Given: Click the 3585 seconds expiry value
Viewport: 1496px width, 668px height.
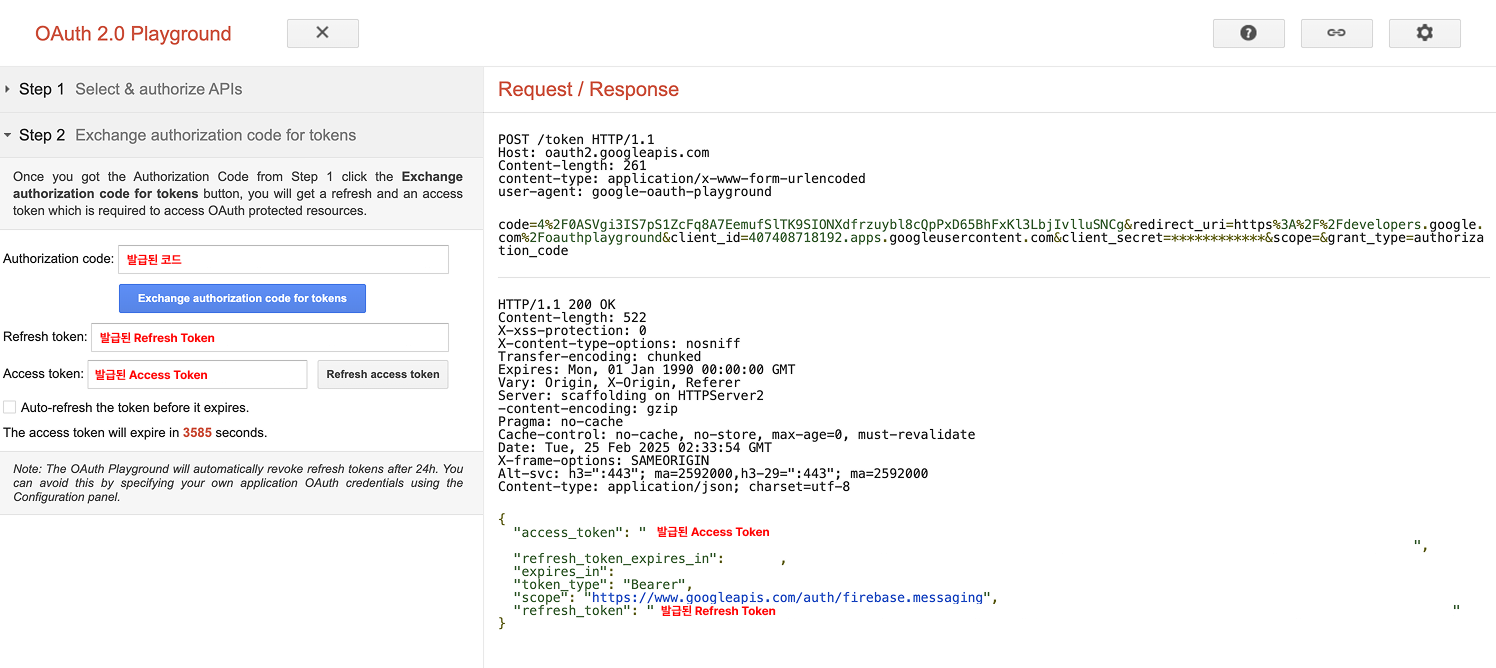Looking at the screenshot, I should pos(197,433).
